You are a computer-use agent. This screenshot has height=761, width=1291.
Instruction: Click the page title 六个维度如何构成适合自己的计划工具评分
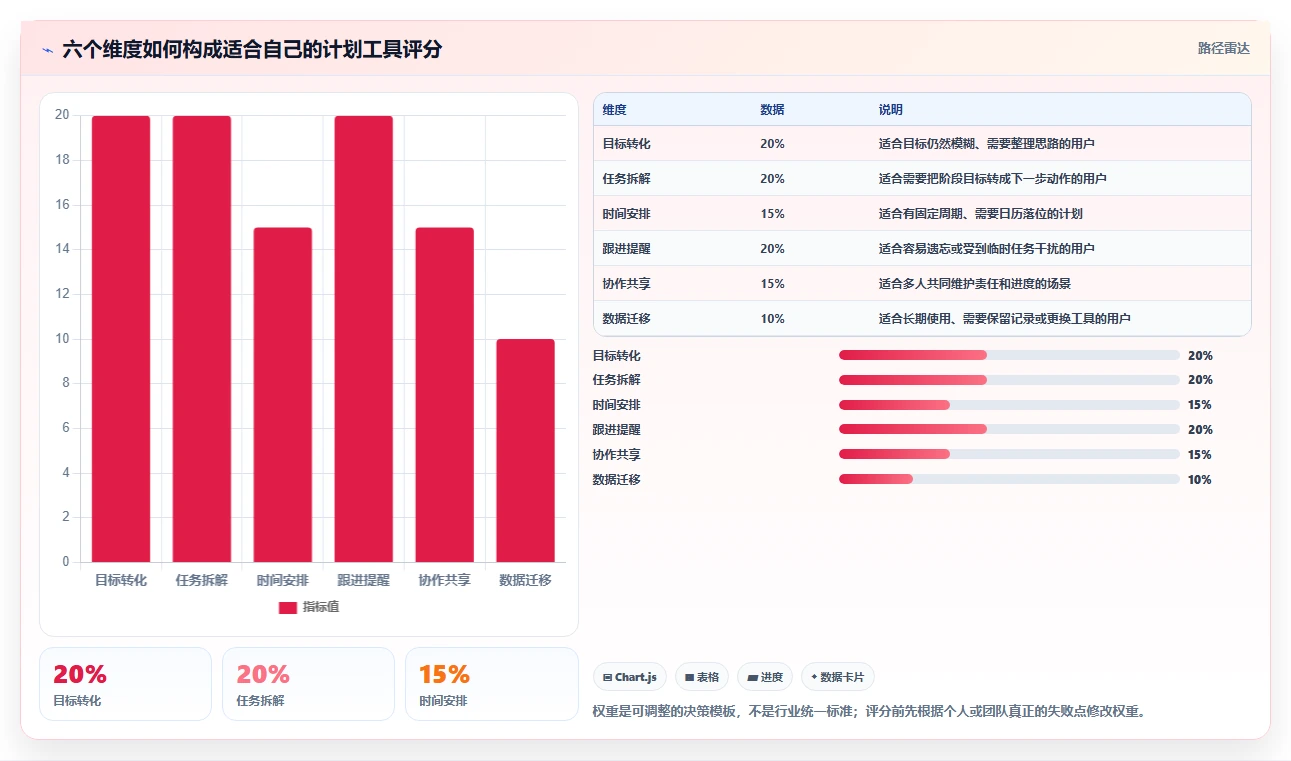point(252,50)
